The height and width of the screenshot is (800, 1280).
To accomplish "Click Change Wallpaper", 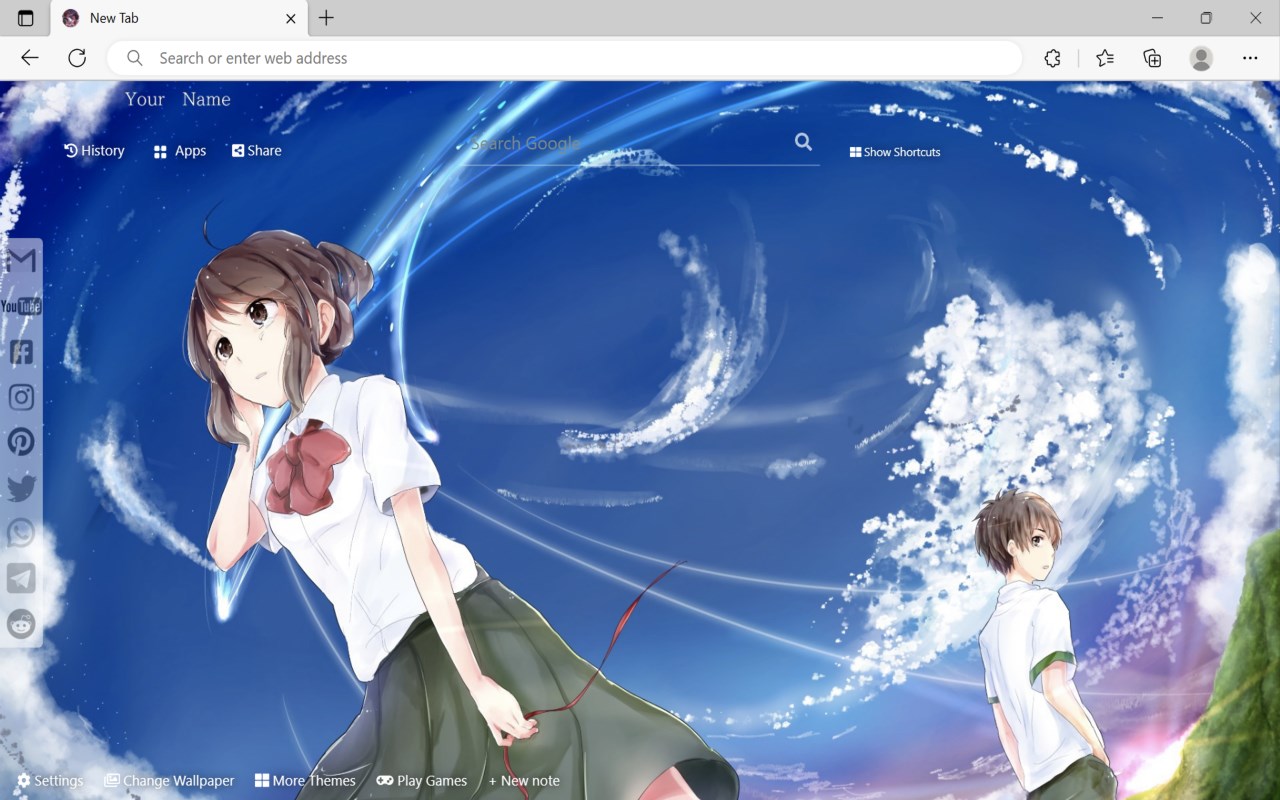I will pyautogui.click(x=169, y=781).
